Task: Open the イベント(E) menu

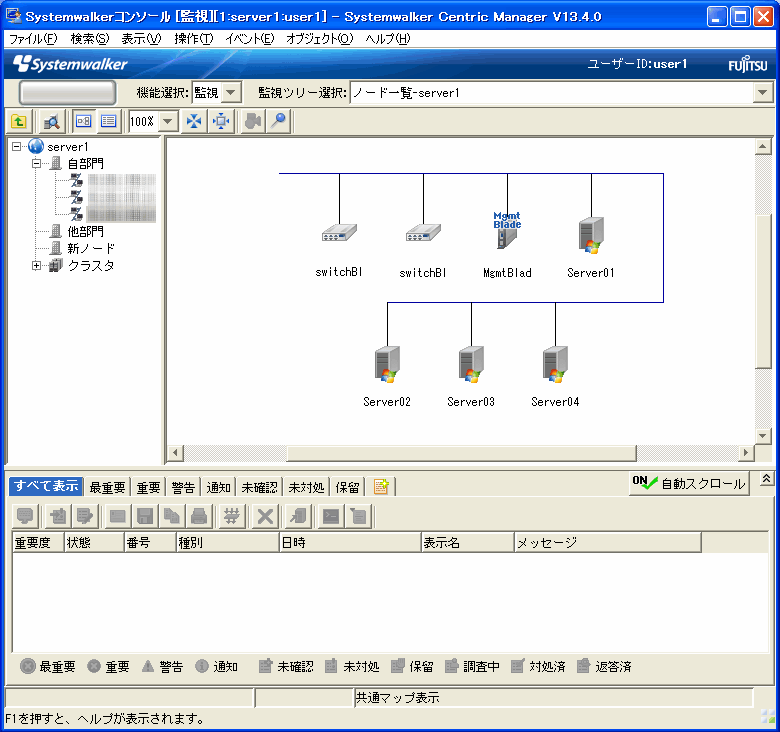Action: [x=249, y=39]
